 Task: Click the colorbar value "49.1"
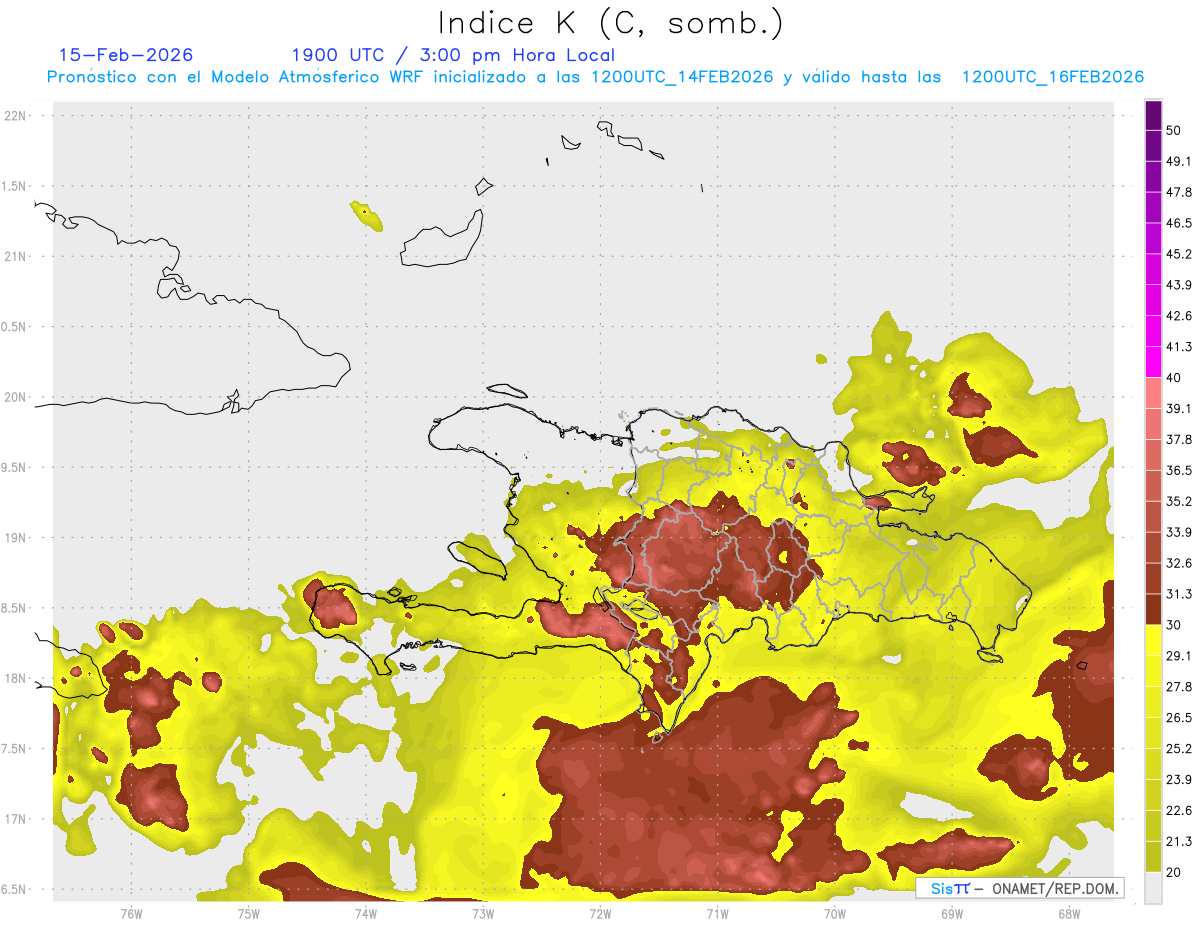pos(1179,162)
